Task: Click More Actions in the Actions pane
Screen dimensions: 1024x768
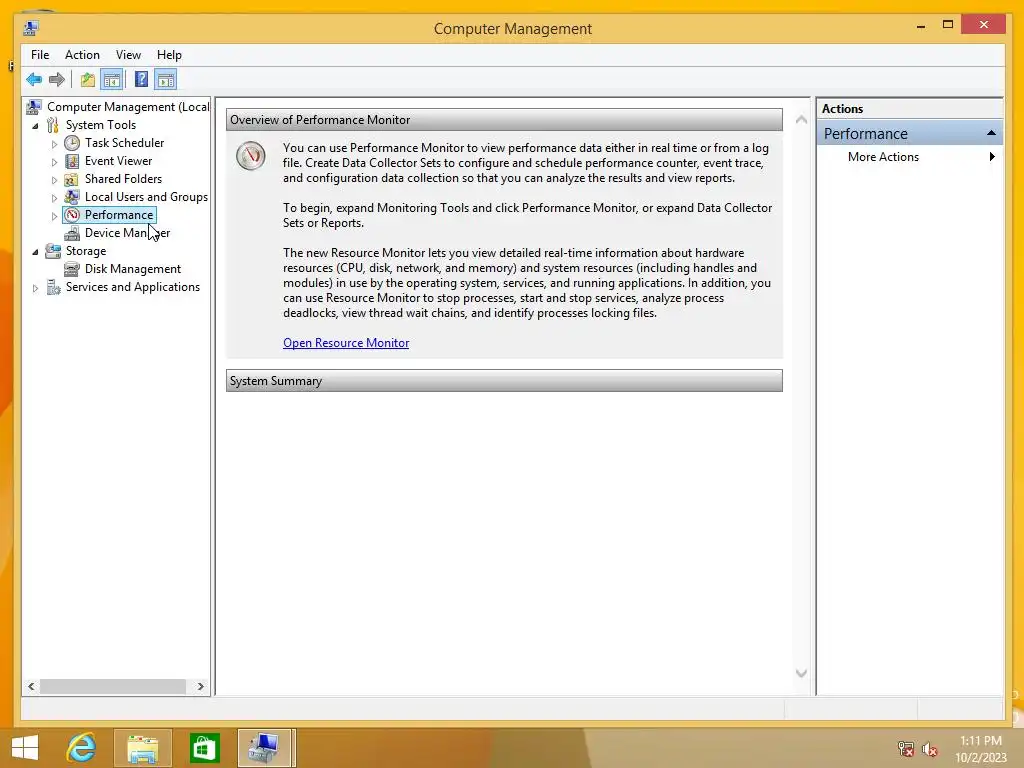Action: (883, 157)
